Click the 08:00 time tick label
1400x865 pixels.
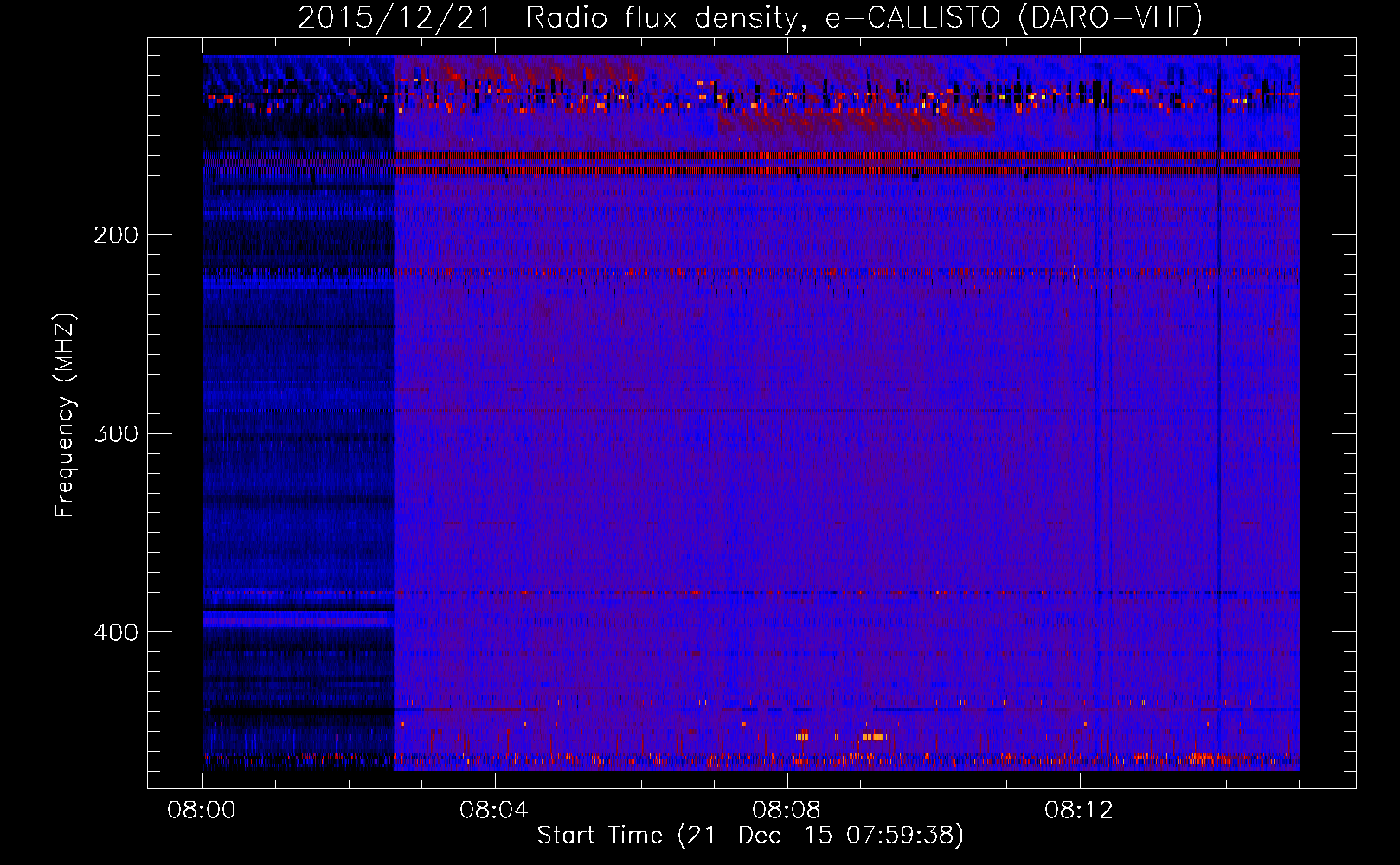pyautogui.click(x=202, y=811)
